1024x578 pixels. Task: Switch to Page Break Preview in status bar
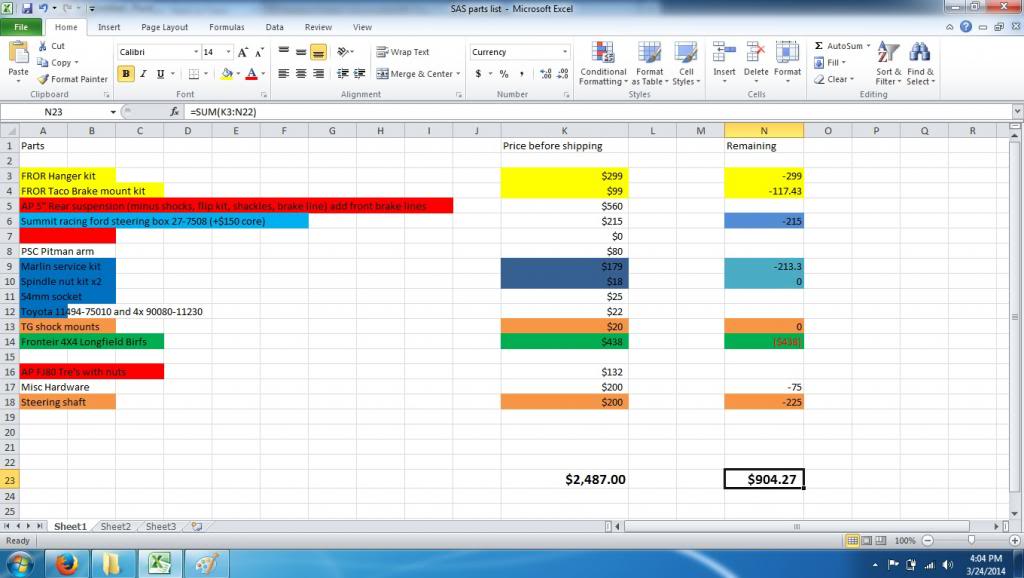click(881, 541)
